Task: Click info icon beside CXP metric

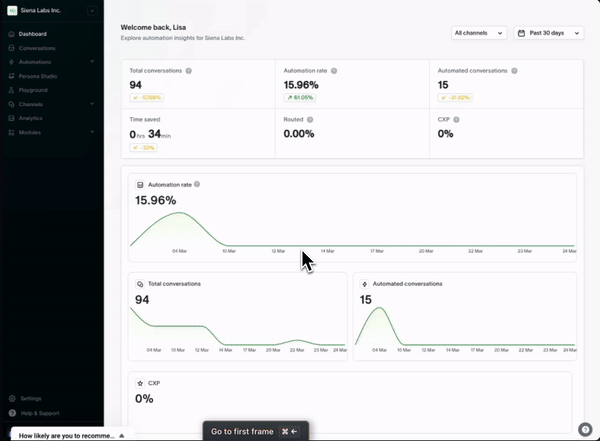Action: click(x=456, y=120)
